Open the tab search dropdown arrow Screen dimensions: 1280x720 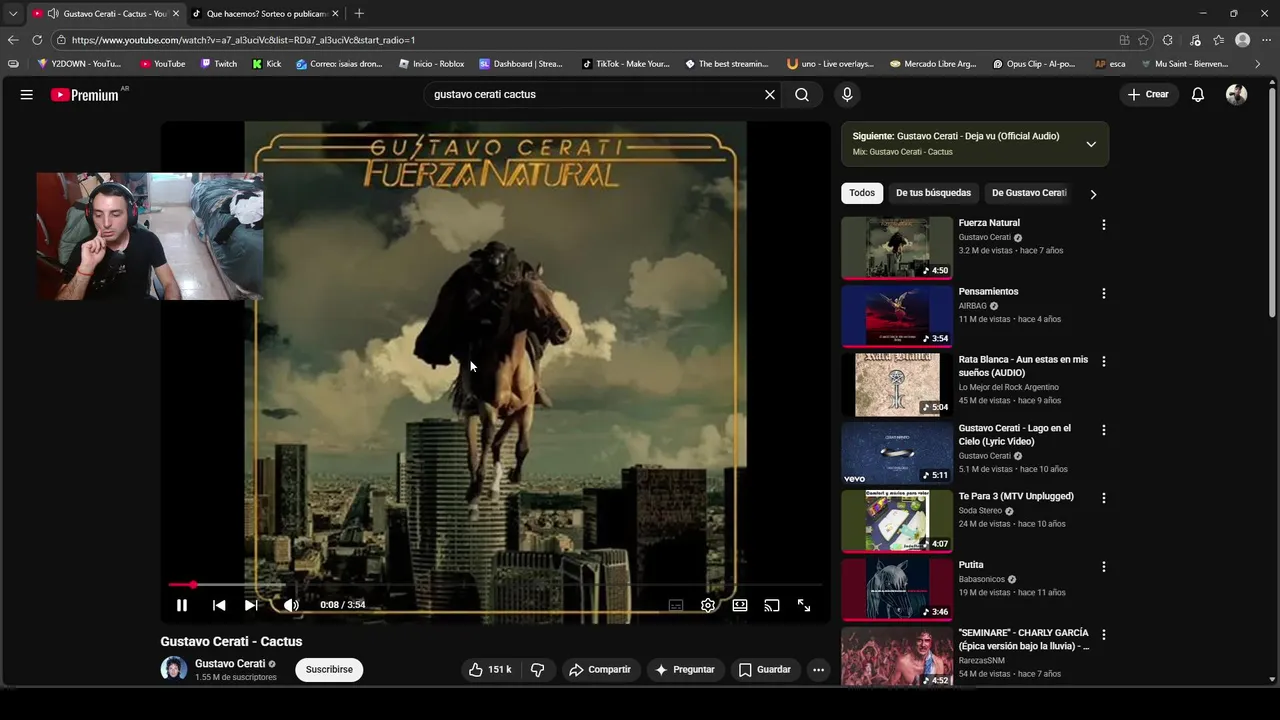[13, 14]
